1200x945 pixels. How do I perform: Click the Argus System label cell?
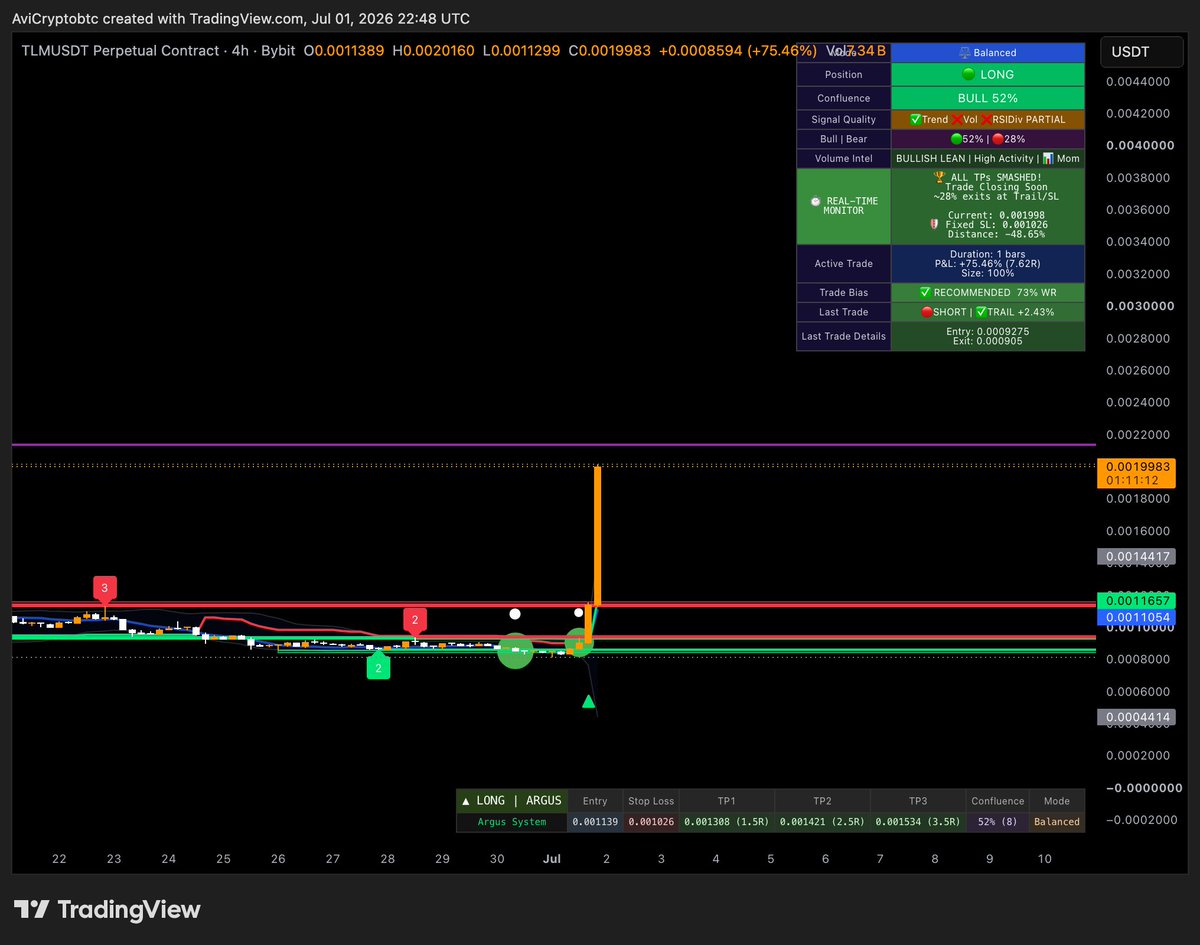(511, 822)
